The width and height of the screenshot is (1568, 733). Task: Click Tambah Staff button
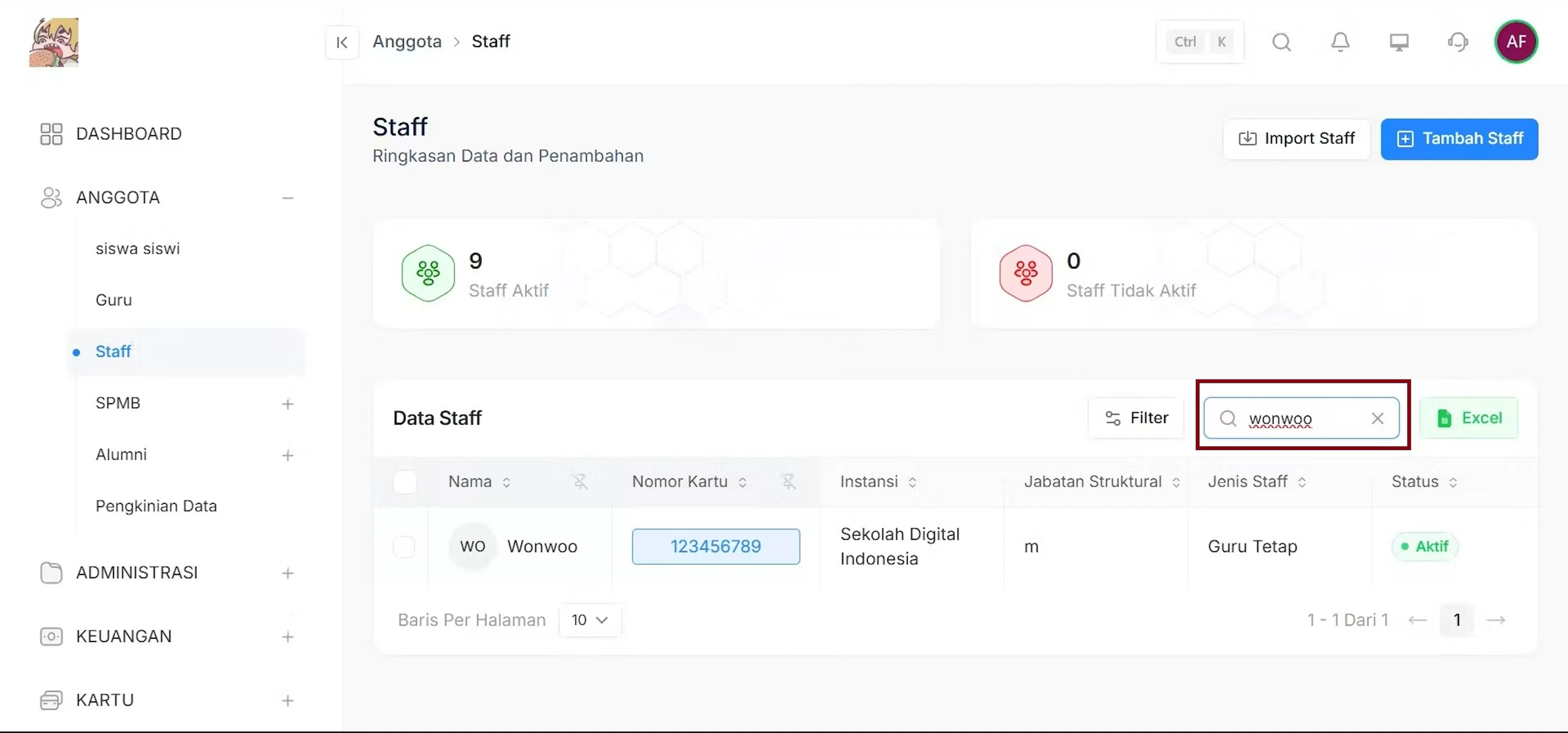1459,139
